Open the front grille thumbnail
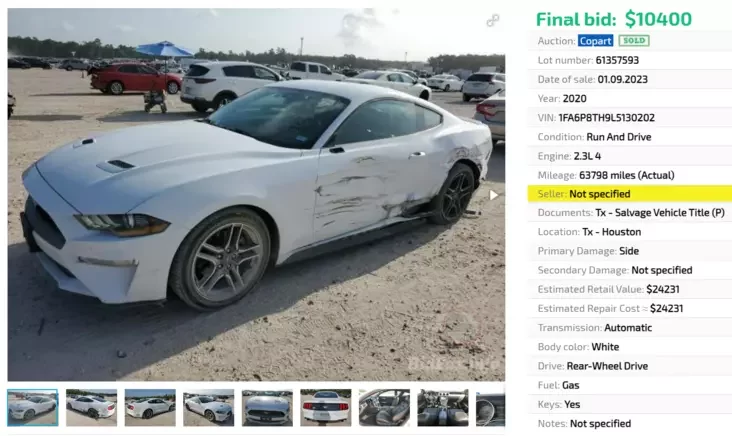The image size is (732, 436). pos(267,408)
